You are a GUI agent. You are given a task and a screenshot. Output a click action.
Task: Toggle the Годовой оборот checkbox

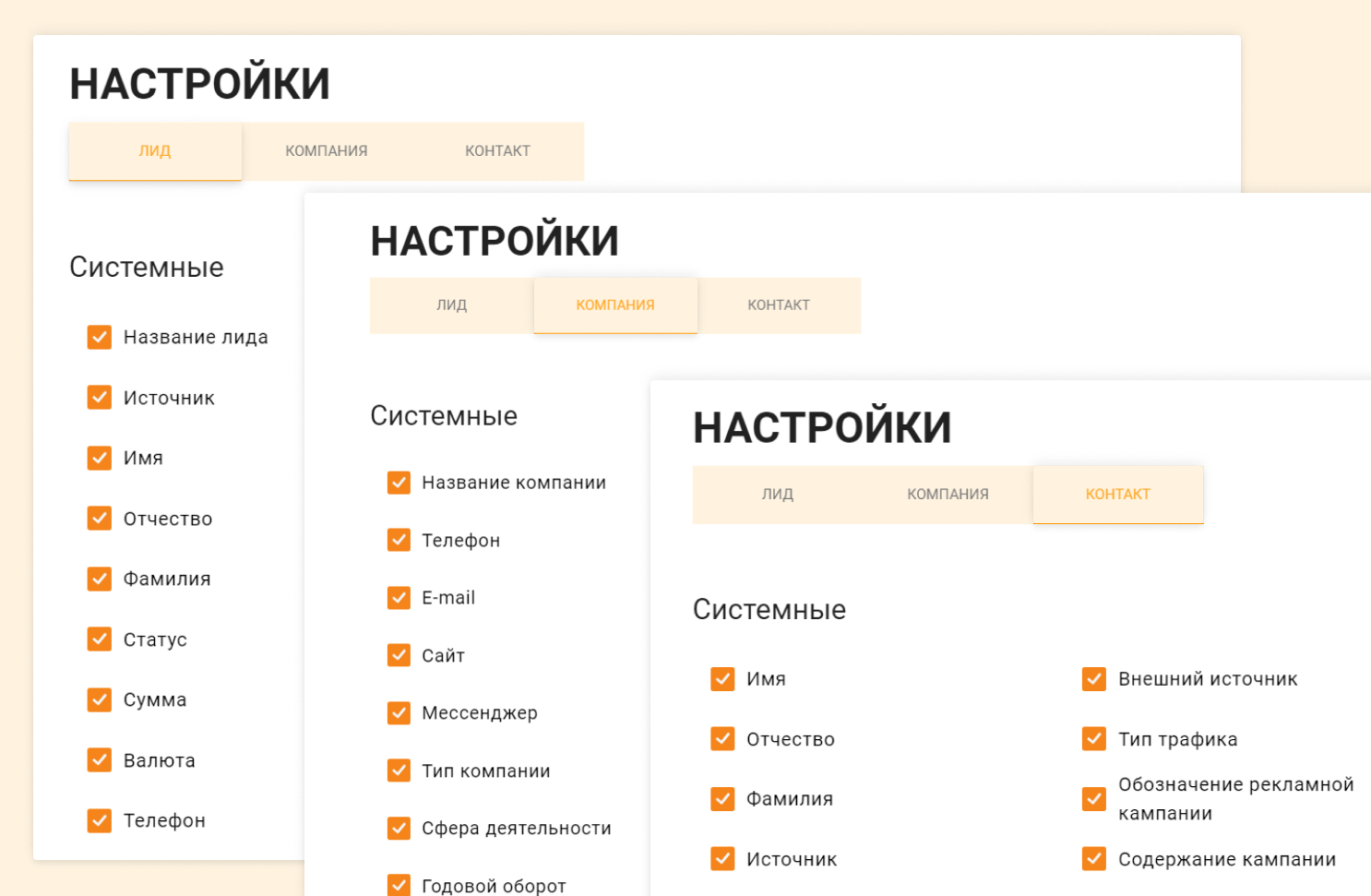click(x=399, y=886)
